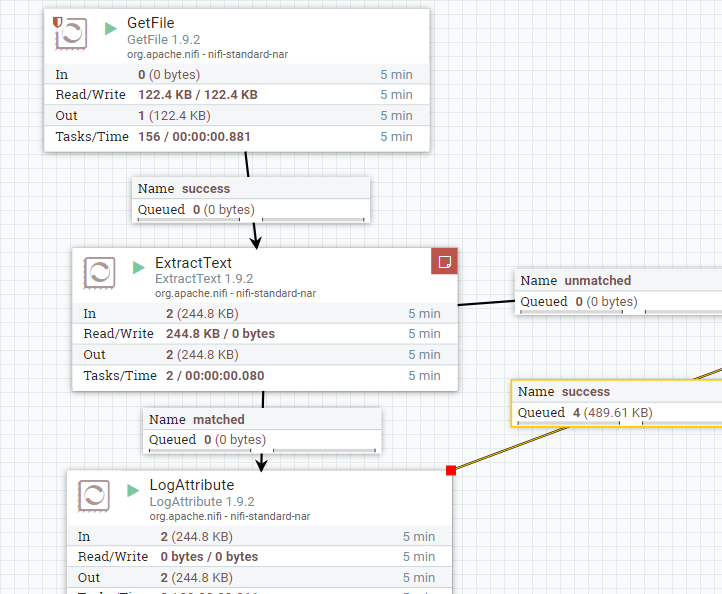
Task: Click the red connection endpoint handle on LogAttribute
Action: pos(451,470)
